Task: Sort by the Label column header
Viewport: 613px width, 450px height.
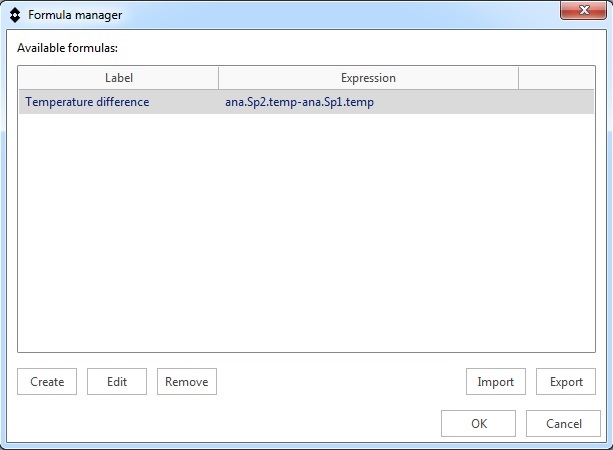Action: point(118,78)
